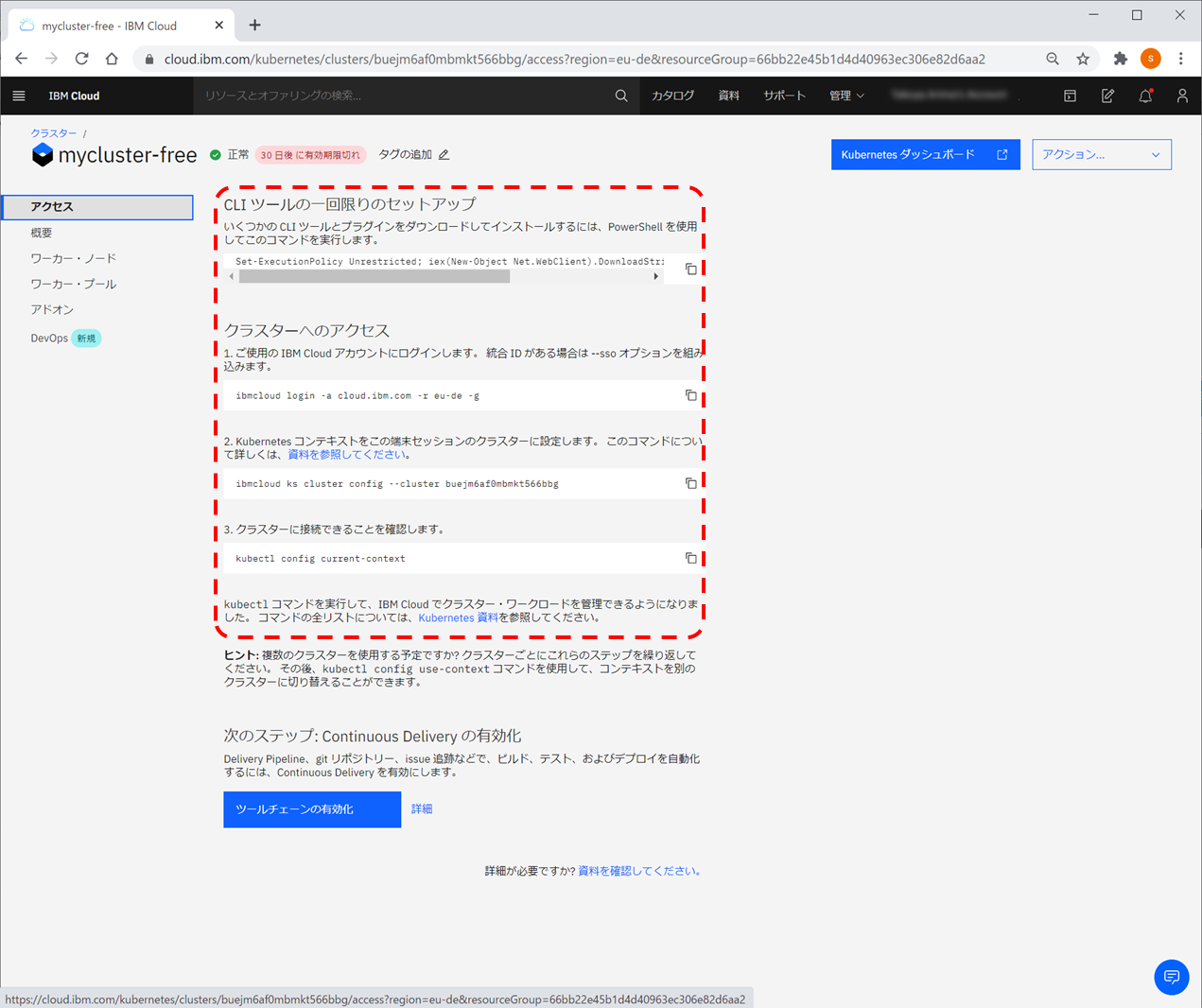The image size is (1202, 1008).
Task: Open サポート in the header
Action: coord(785,96)
